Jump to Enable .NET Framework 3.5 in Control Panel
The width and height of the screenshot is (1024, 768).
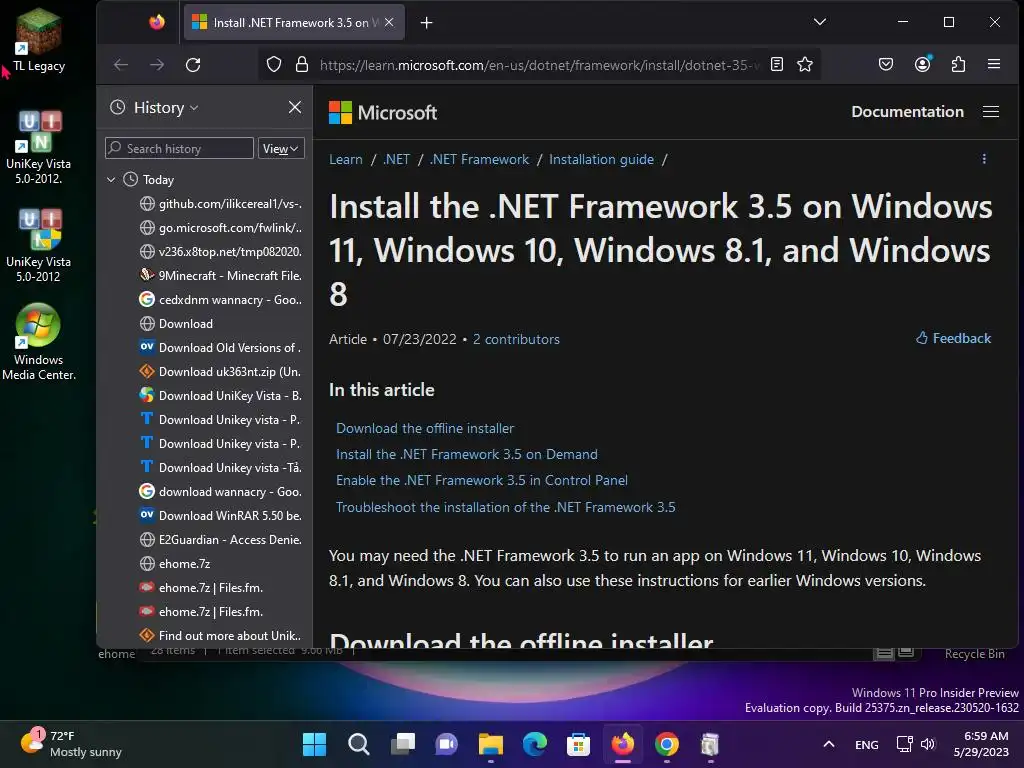pos(481,481)
